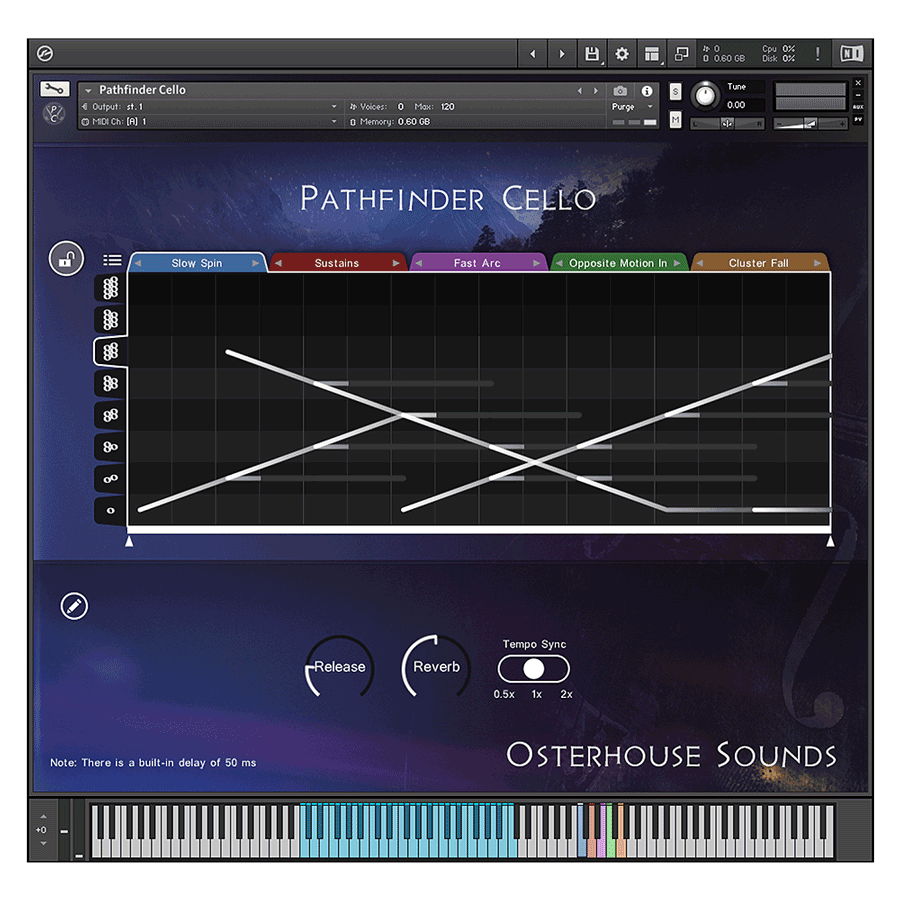This screenshot has height=900, width=900.
Task: Open the Output st.1 dropdown
Action: coord(334,107)
